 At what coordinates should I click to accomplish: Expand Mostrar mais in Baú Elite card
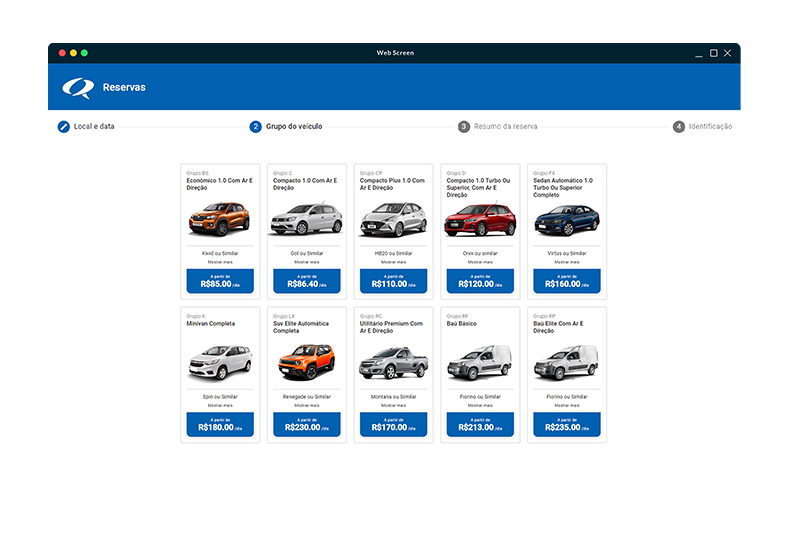(567, 406)
